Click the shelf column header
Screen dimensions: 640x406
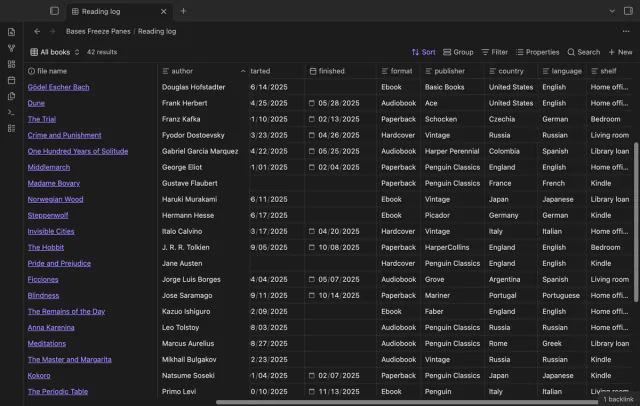(611, 71)
